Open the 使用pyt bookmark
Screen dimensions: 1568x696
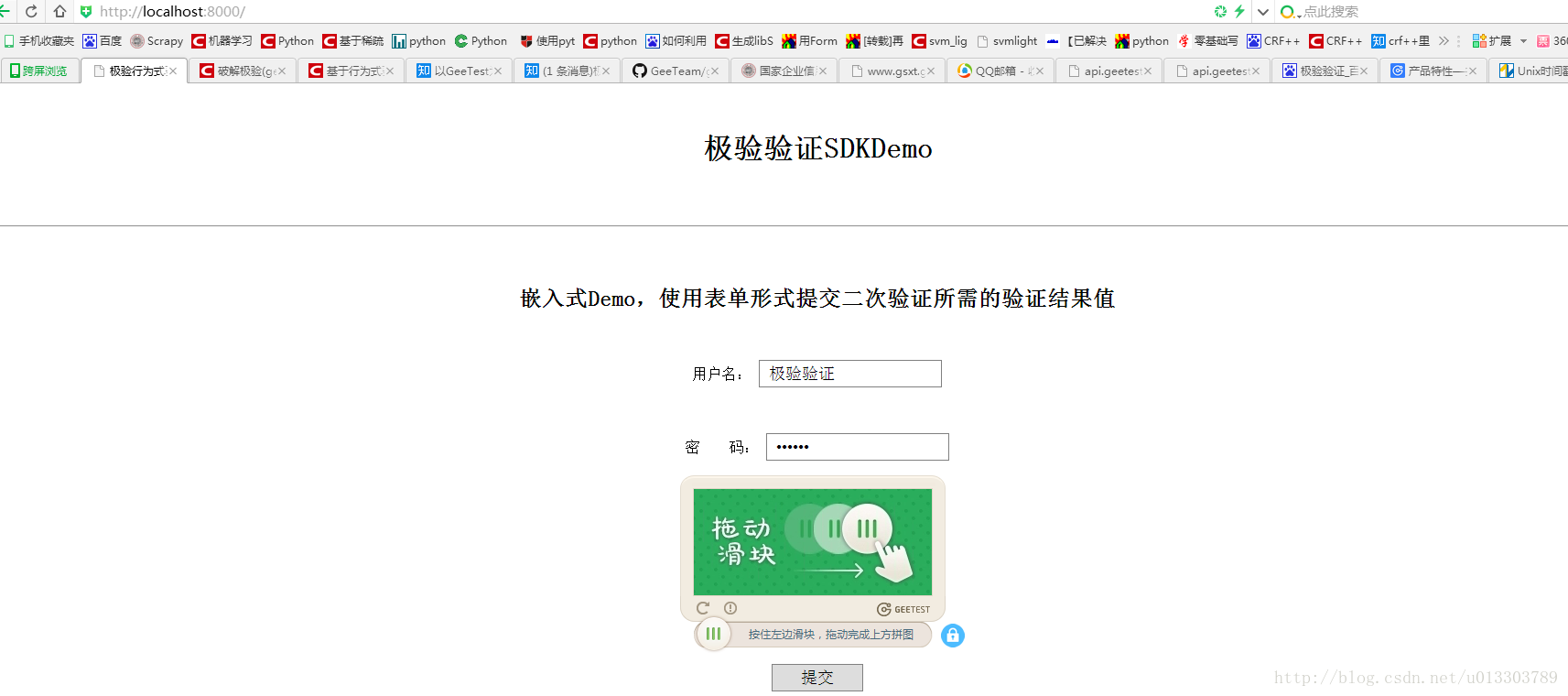(x=547, y=41)
